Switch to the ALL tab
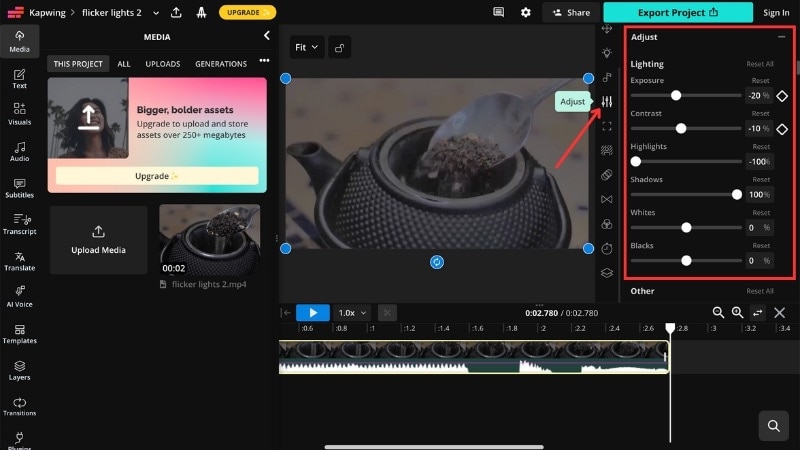 [x=123, y=64]
